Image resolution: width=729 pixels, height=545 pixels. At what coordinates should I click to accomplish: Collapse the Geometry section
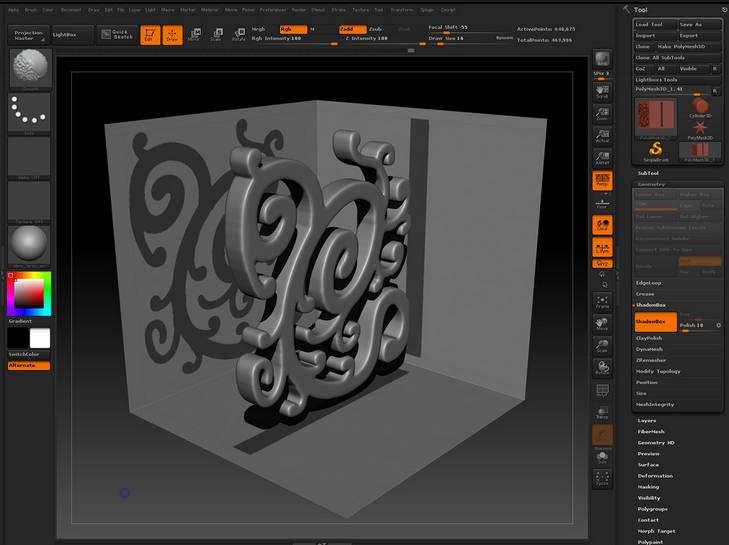tap(651, 185)
